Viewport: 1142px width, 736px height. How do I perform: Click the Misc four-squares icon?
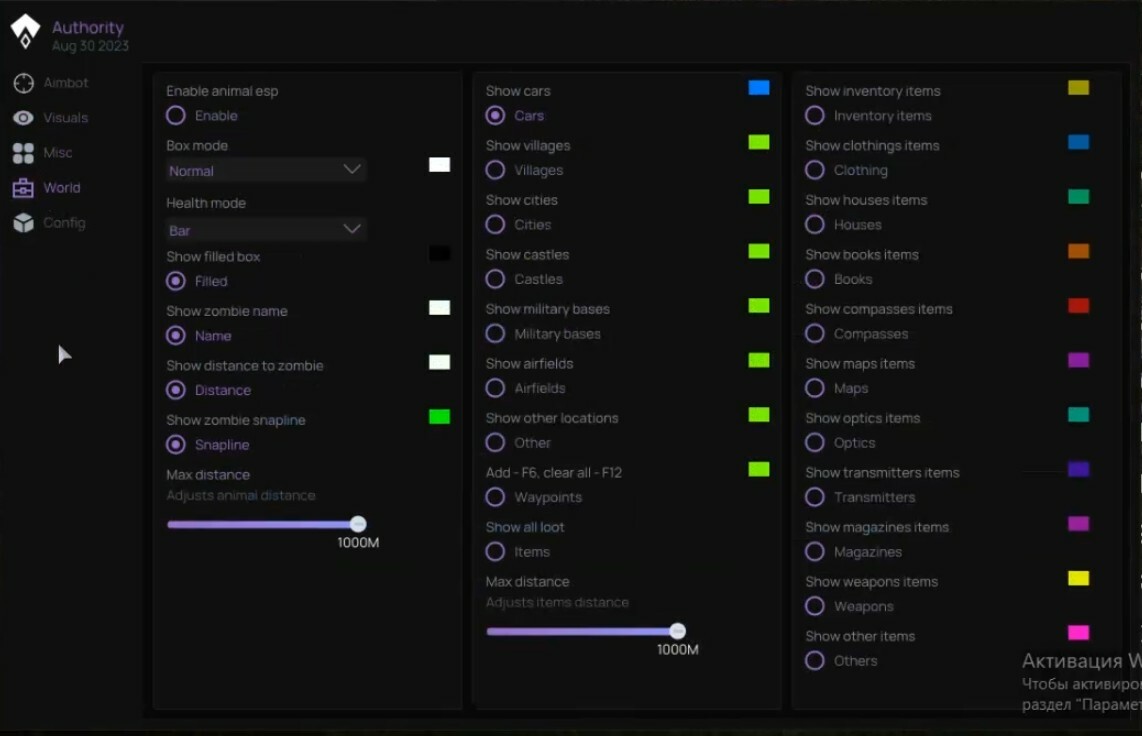[x=23, y=153]
